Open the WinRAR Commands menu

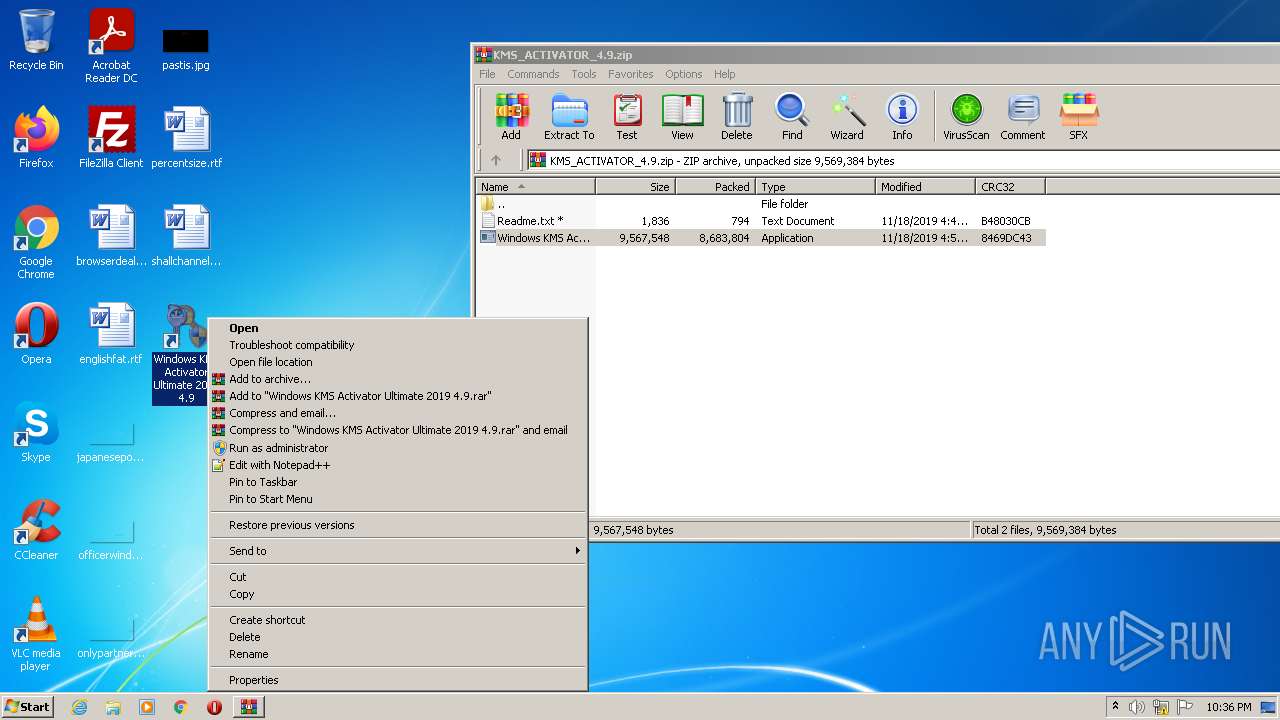pyautogui.click(x=533, y=74)
